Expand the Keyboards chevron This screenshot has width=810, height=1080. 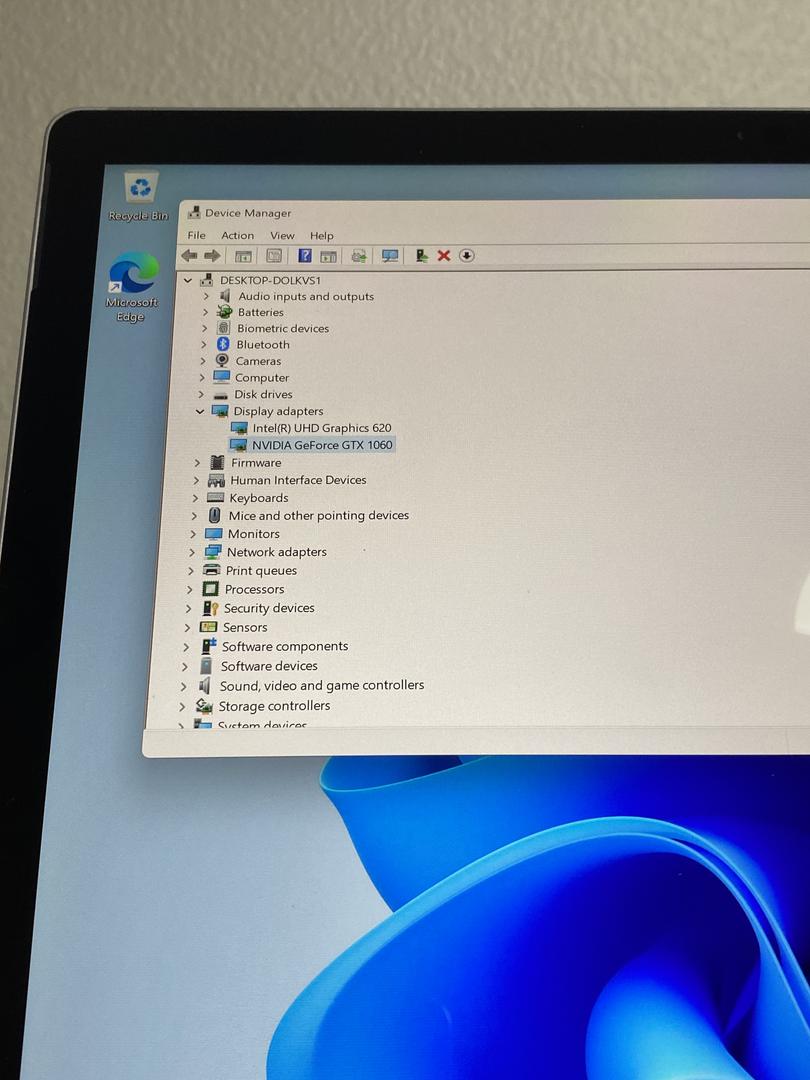[x=195, y=497]
